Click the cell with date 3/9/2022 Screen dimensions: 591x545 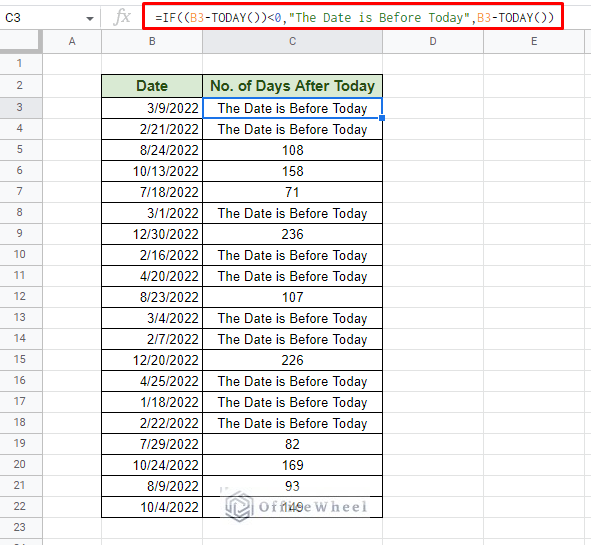152,108
